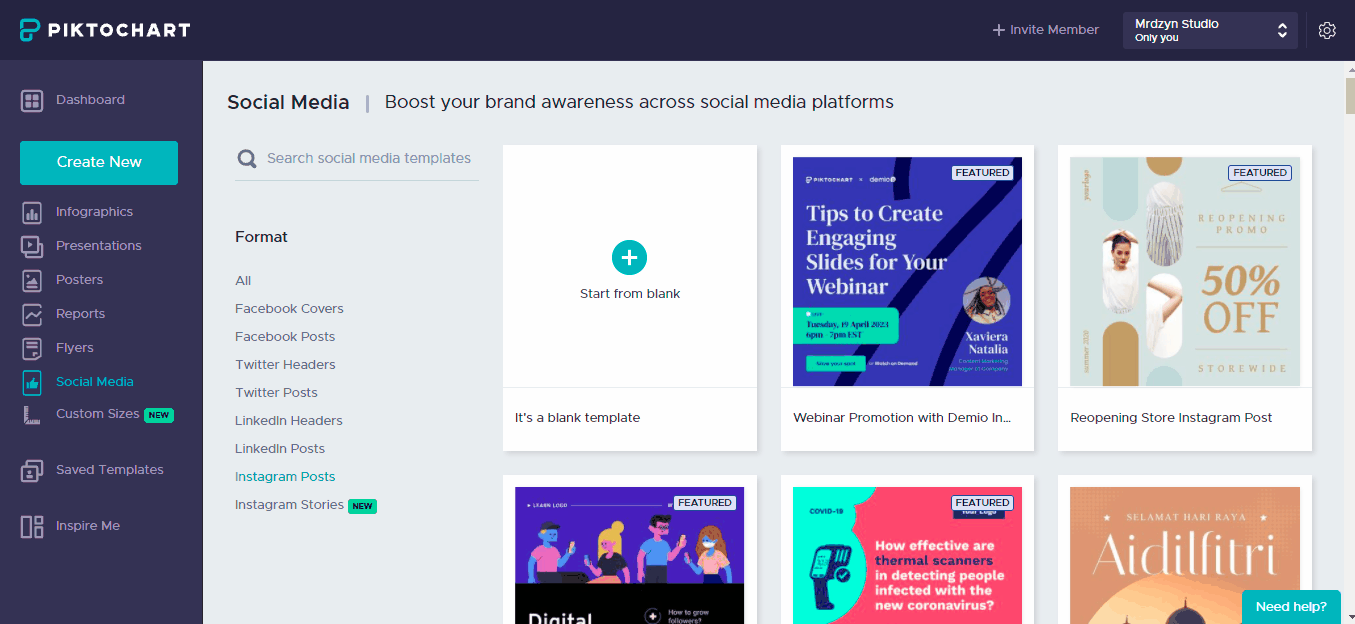Viewport: 1355px width, 624px height.
Task: Filter format by All
Action: point(243,281)
